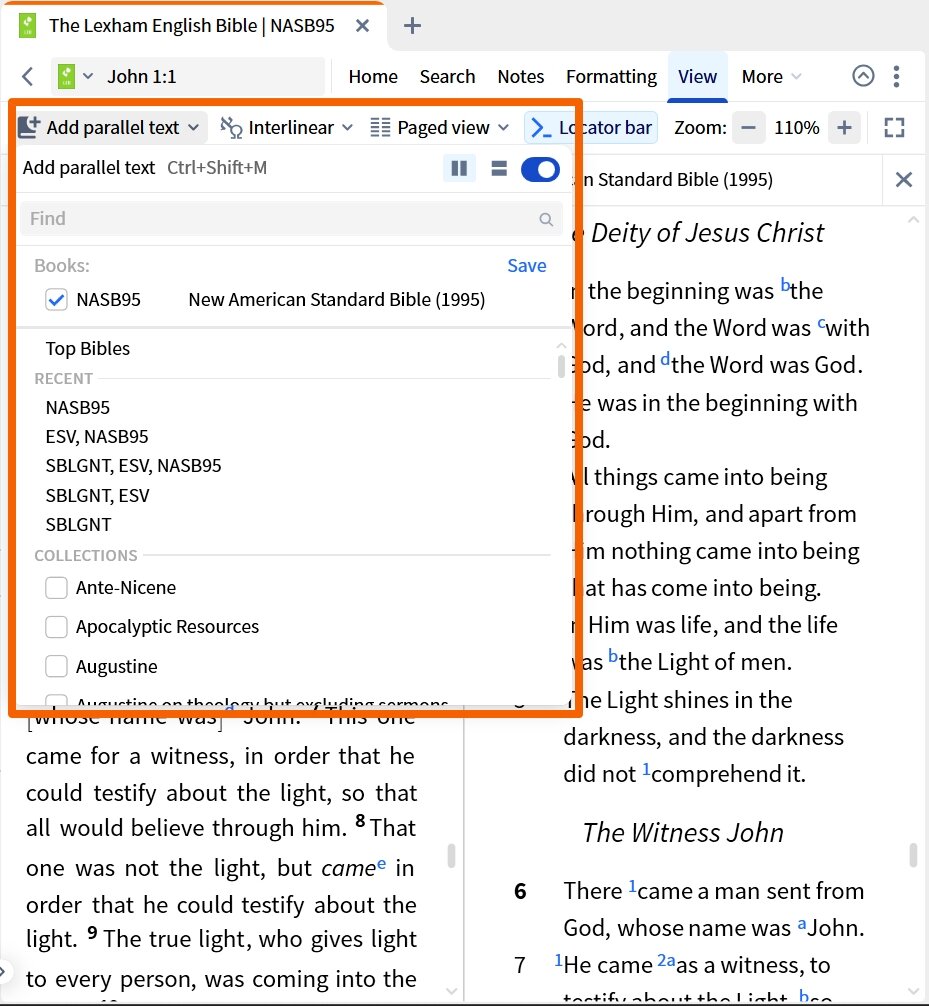Open the Notes menu tab
The height and width of the screenshot is (1006, 929).
520,76
